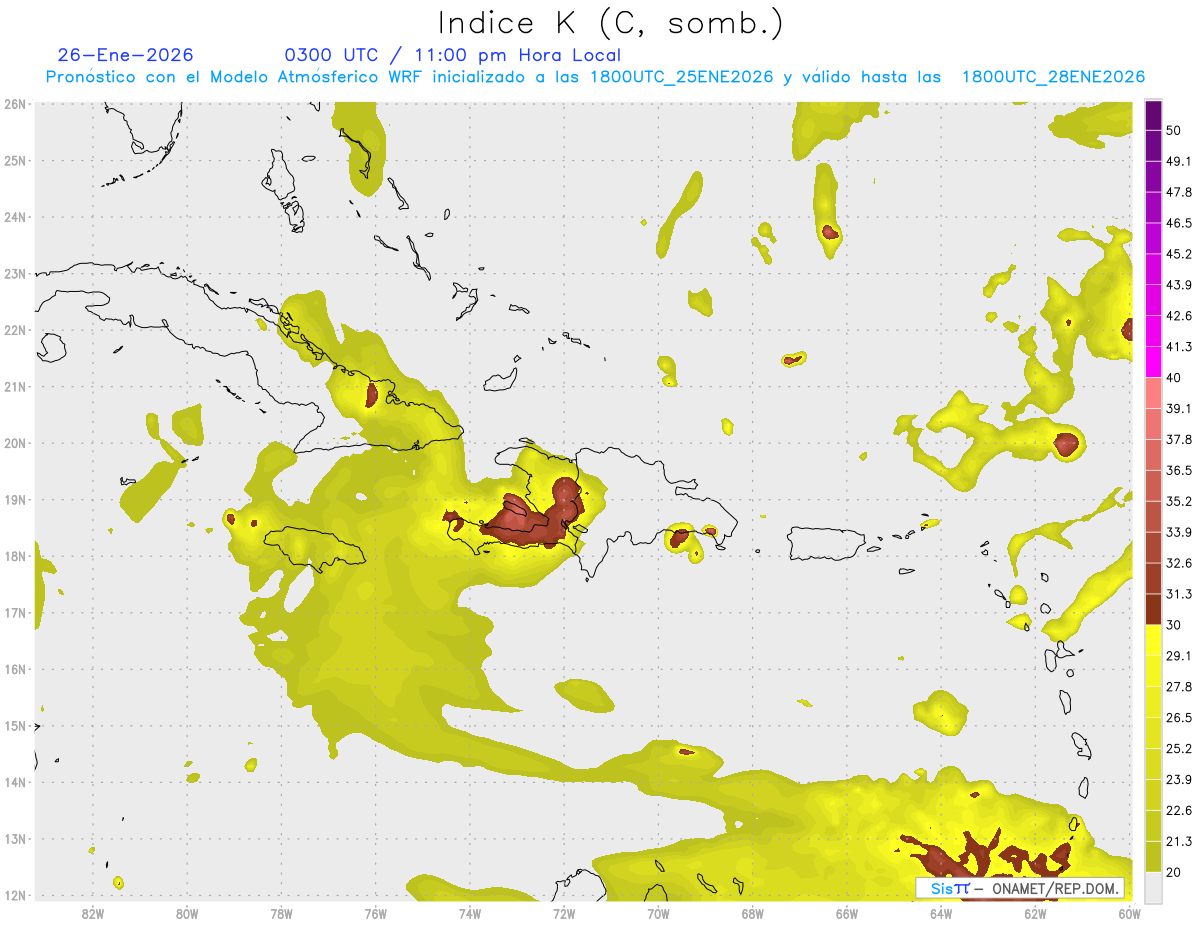Click the latitude label "24N"
1200x927 pixels.
point(14,217)
